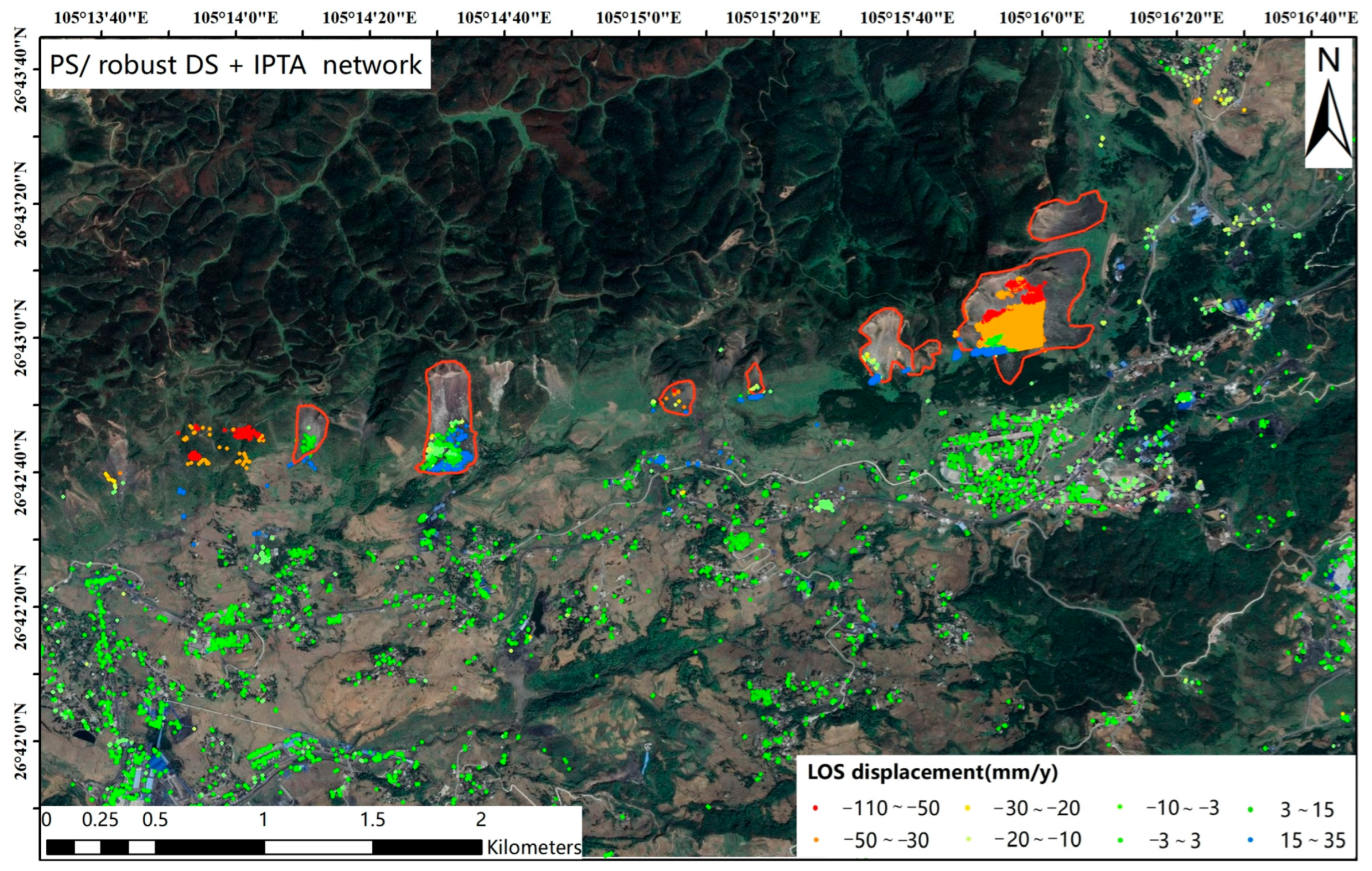Click the green dot for −3 ~ 3
Image resolution: width=1372 pixels, height=871 pixels.
[x=1119, y=841]
